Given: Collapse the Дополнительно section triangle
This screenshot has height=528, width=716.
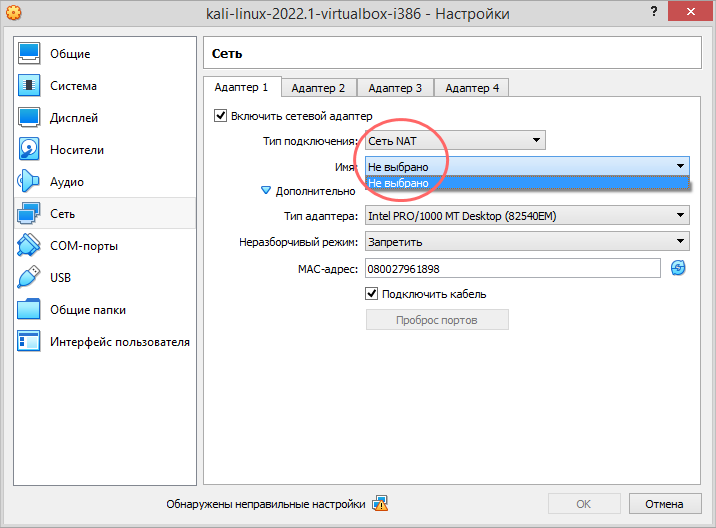Looking at the screenshot, I should click(x=265, y=190).
